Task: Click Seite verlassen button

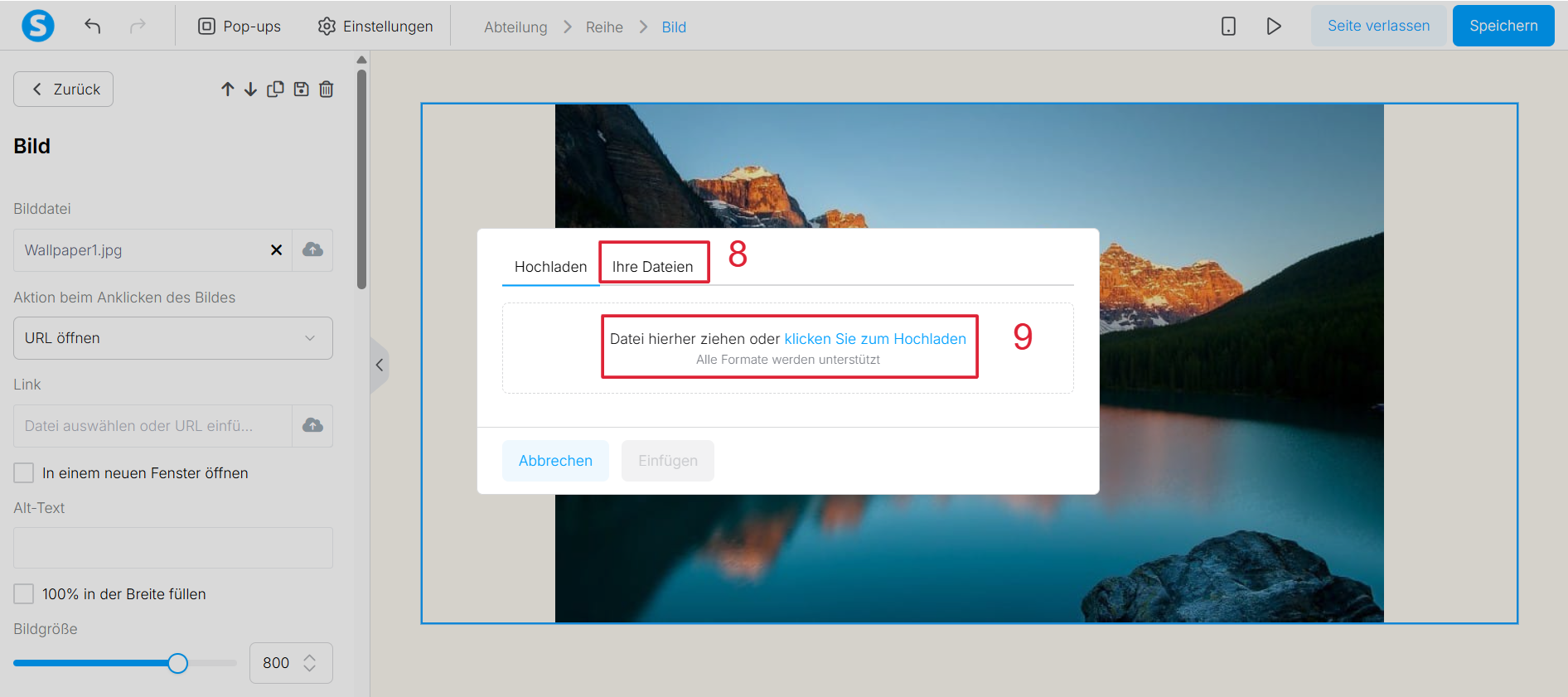Action: 1378,26
